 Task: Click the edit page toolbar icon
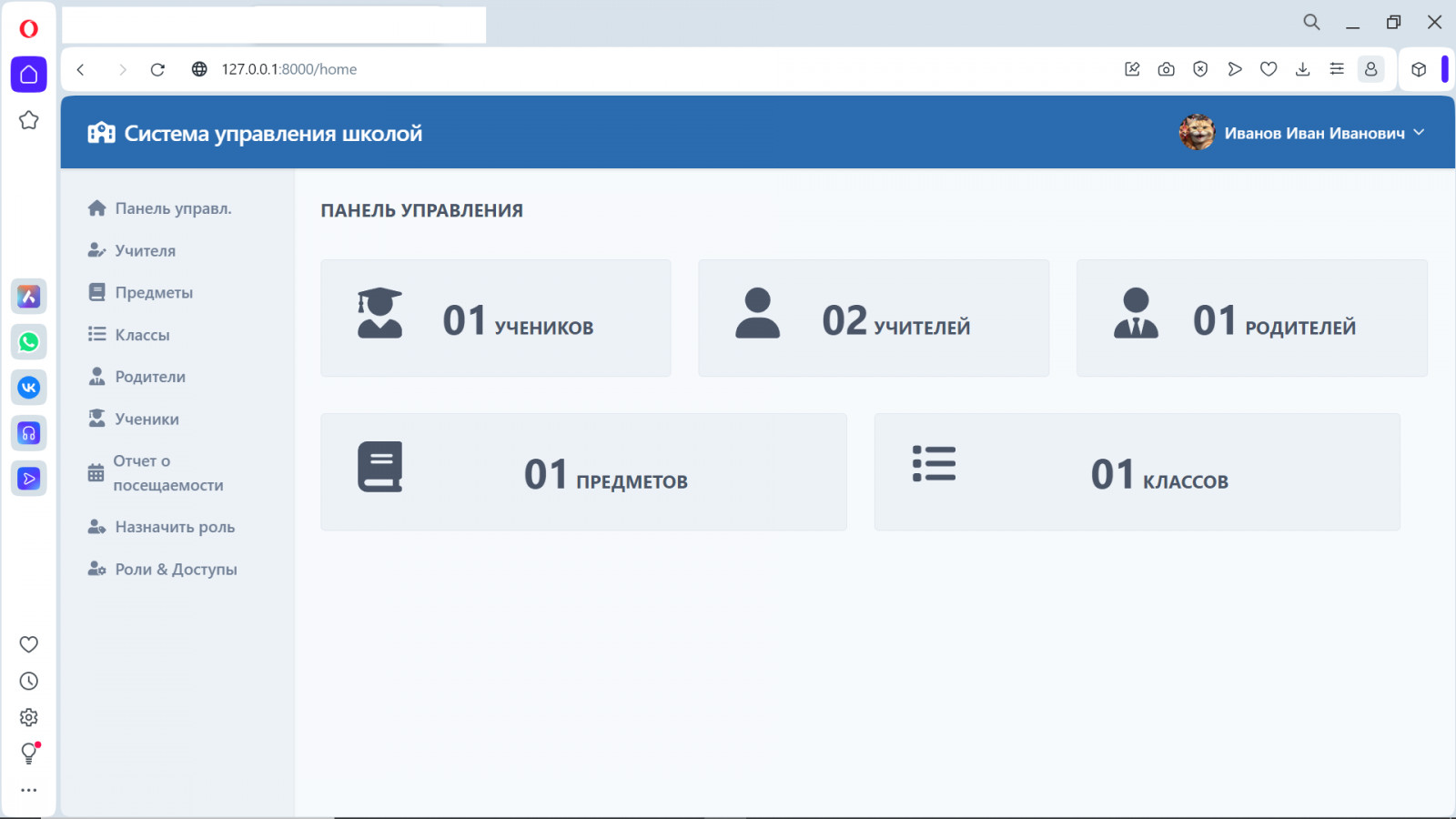[x=1132, y=69]
